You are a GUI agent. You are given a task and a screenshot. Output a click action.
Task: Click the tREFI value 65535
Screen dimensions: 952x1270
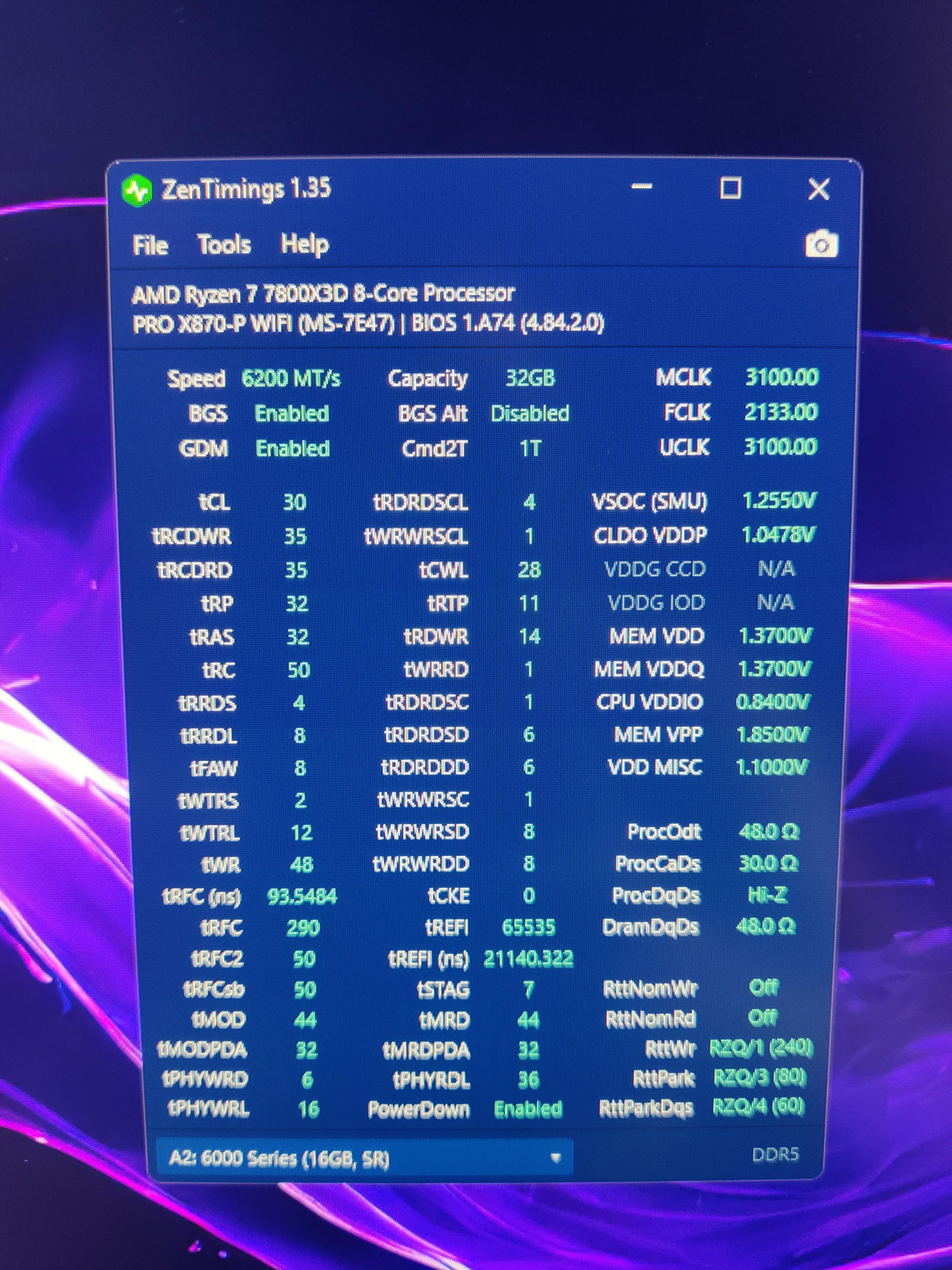(x=528, y=927)
